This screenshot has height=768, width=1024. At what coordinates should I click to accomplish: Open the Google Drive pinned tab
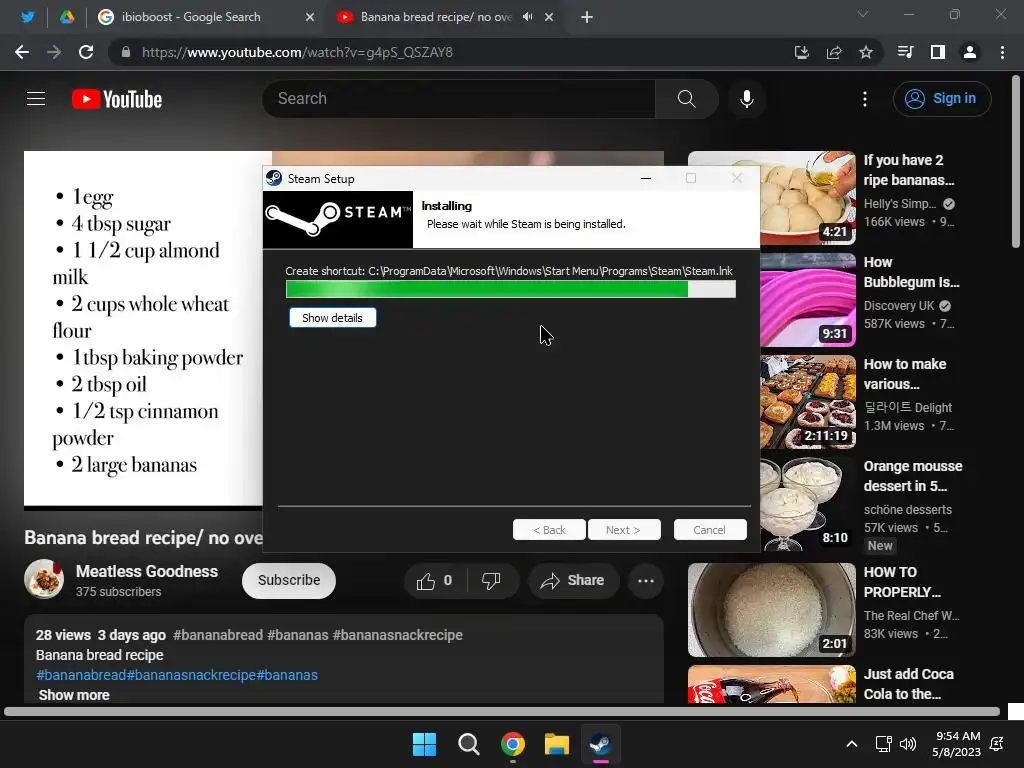pos(67,17)
